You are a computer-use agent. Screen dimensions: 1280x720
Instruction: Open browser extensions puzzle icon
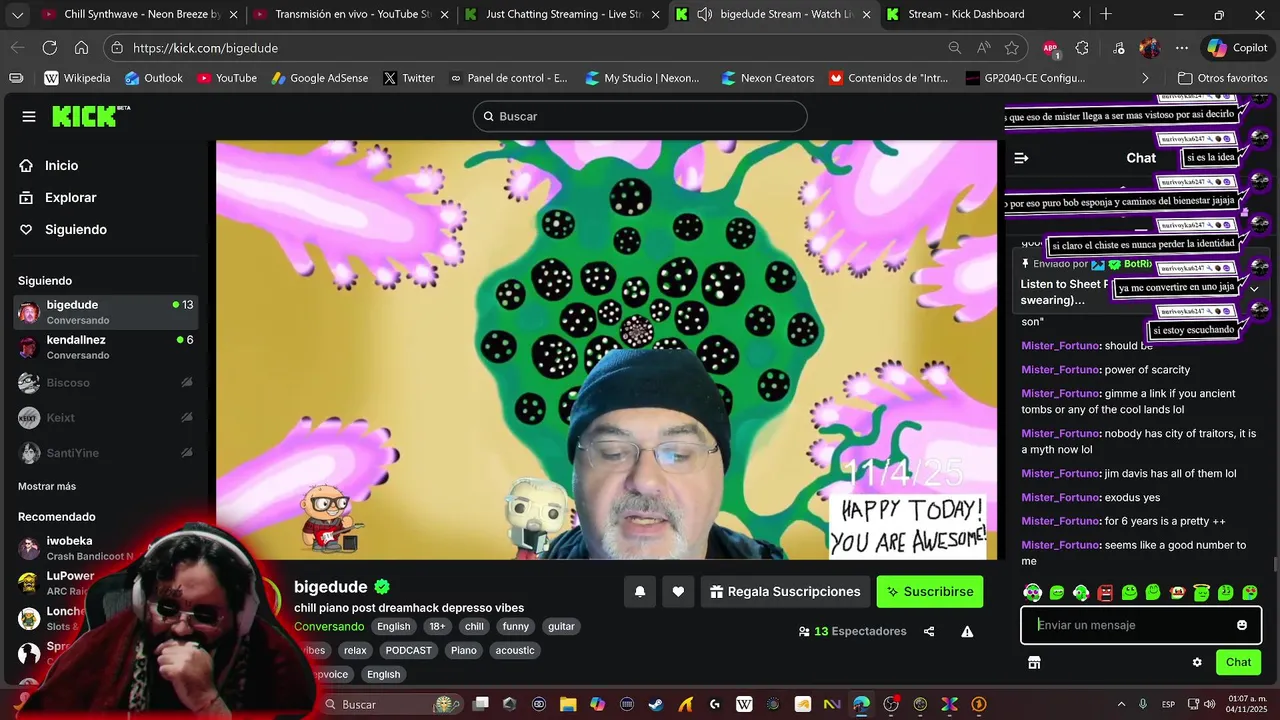(x=1082, y=47)
